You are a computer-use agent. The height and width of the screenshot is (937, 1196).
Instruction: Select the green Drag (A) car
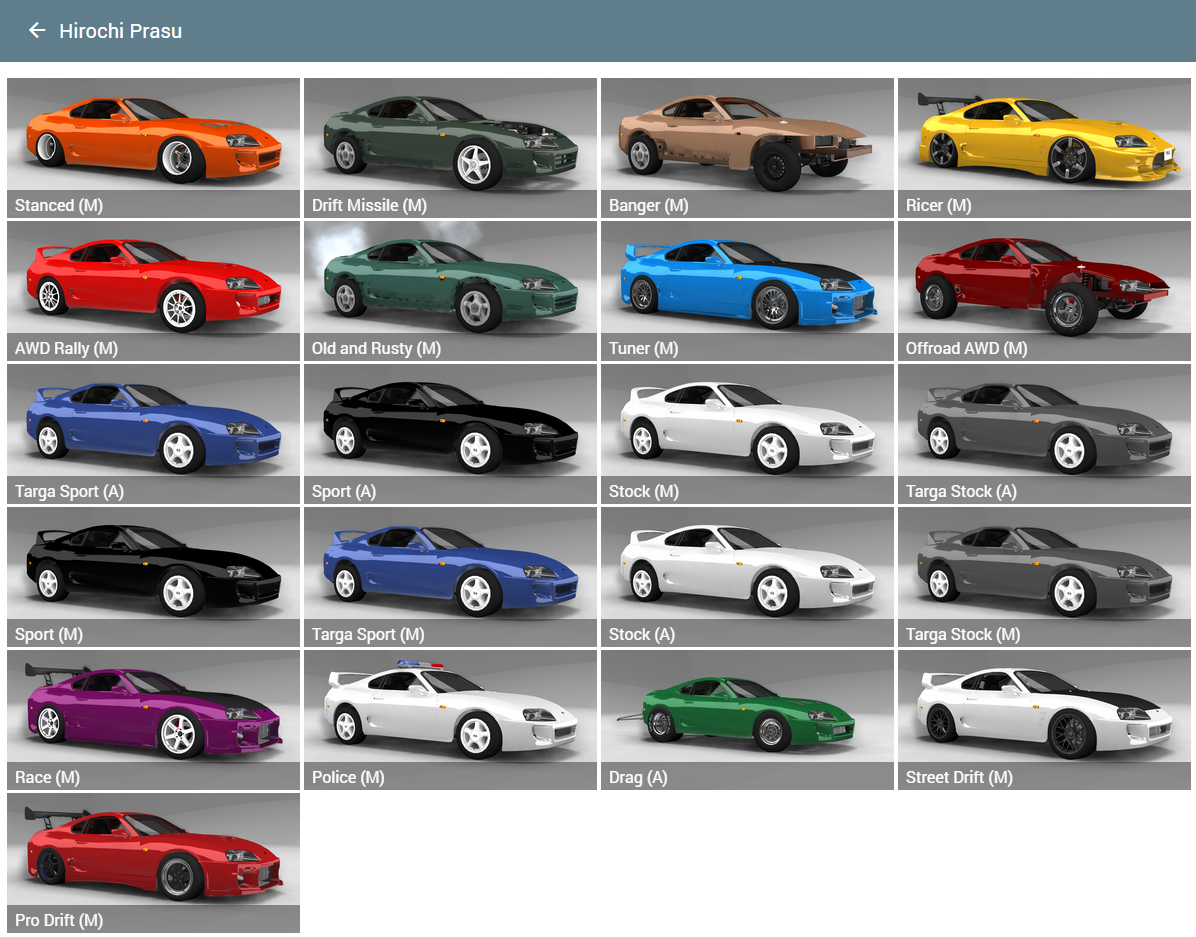pyautogui.click(x=747, y=720)
